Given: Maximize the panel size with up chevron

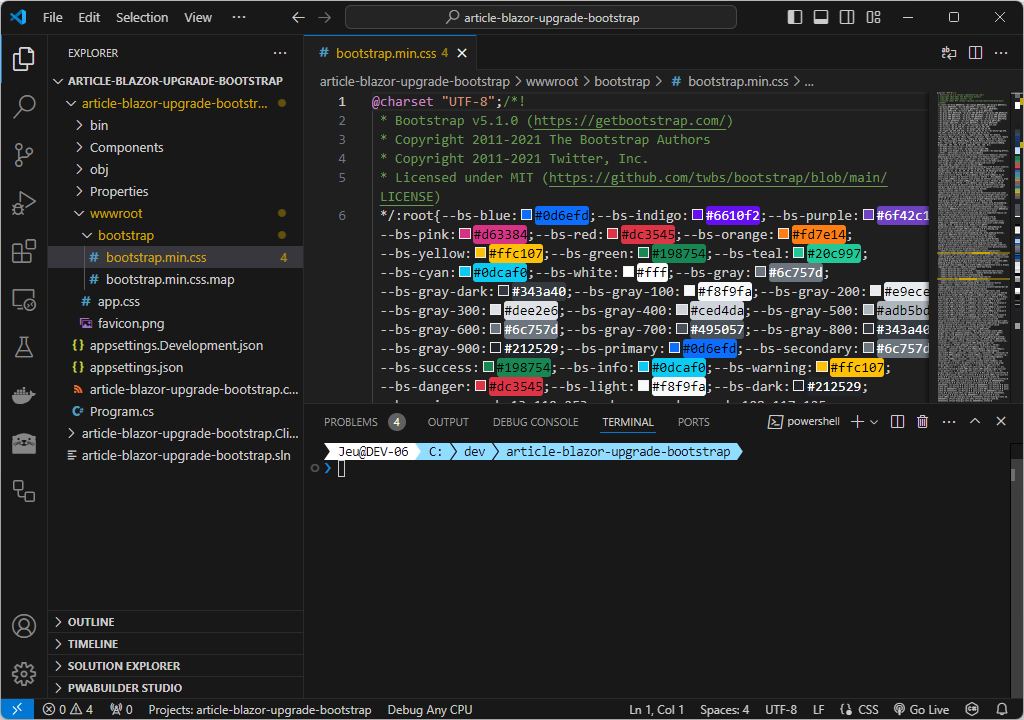Looking at the screenshot, I should pos(974,421).
